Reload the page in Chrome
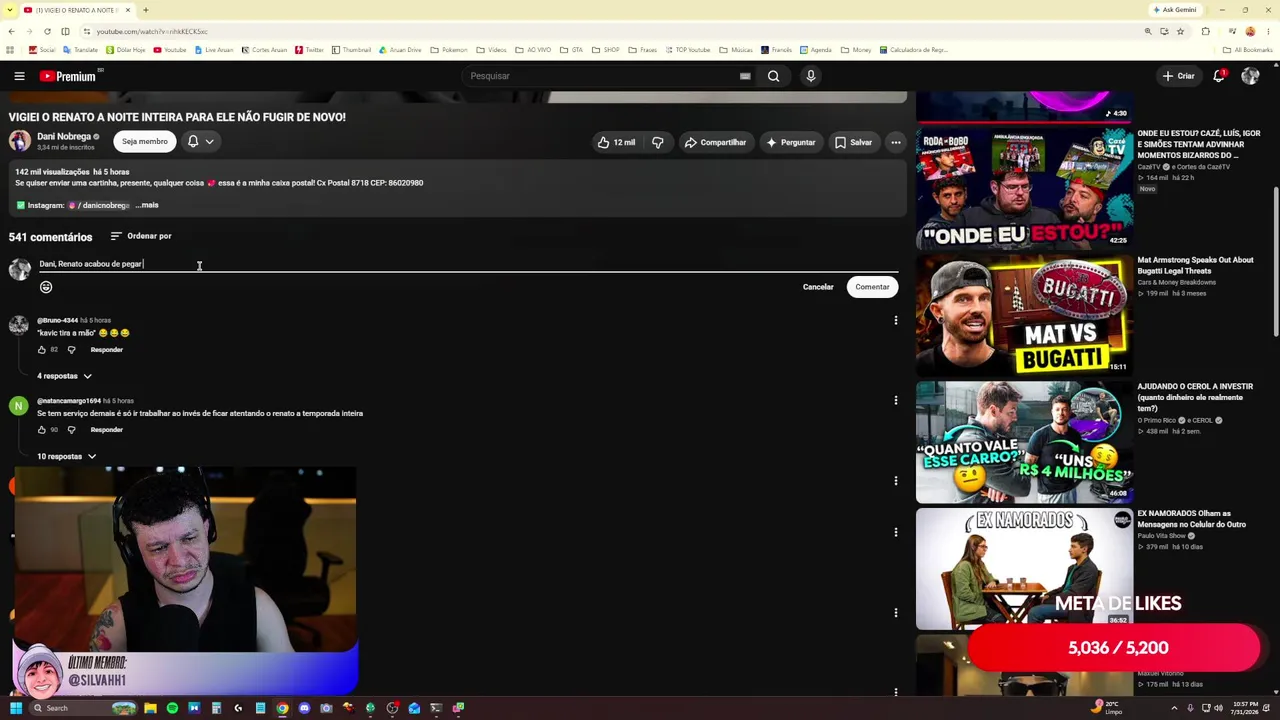 tap(47, 31)
